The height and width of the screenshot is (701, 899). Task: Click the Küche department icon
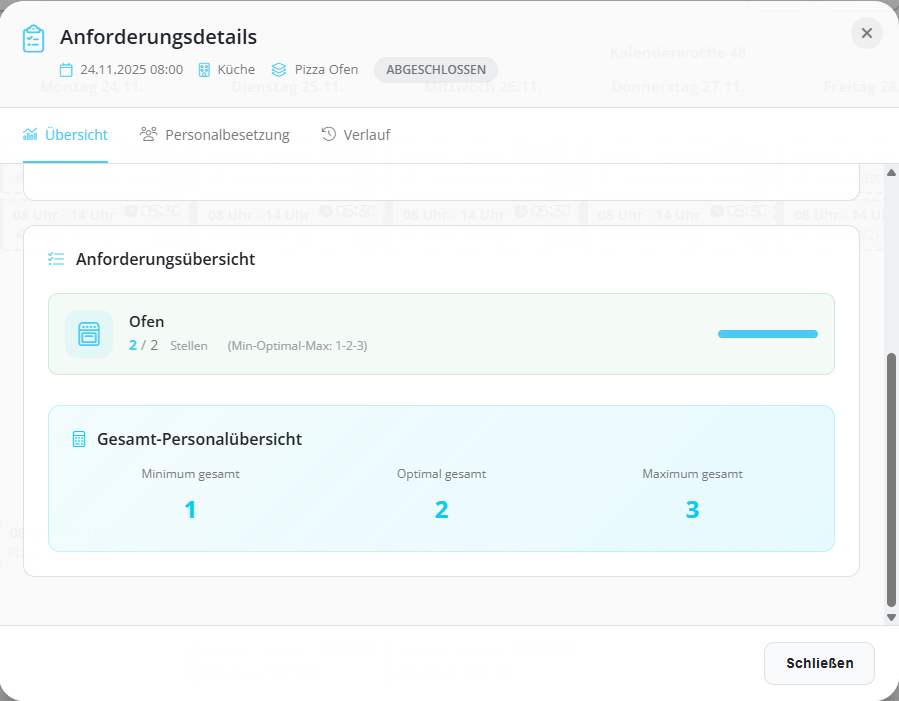click(203, 70)
